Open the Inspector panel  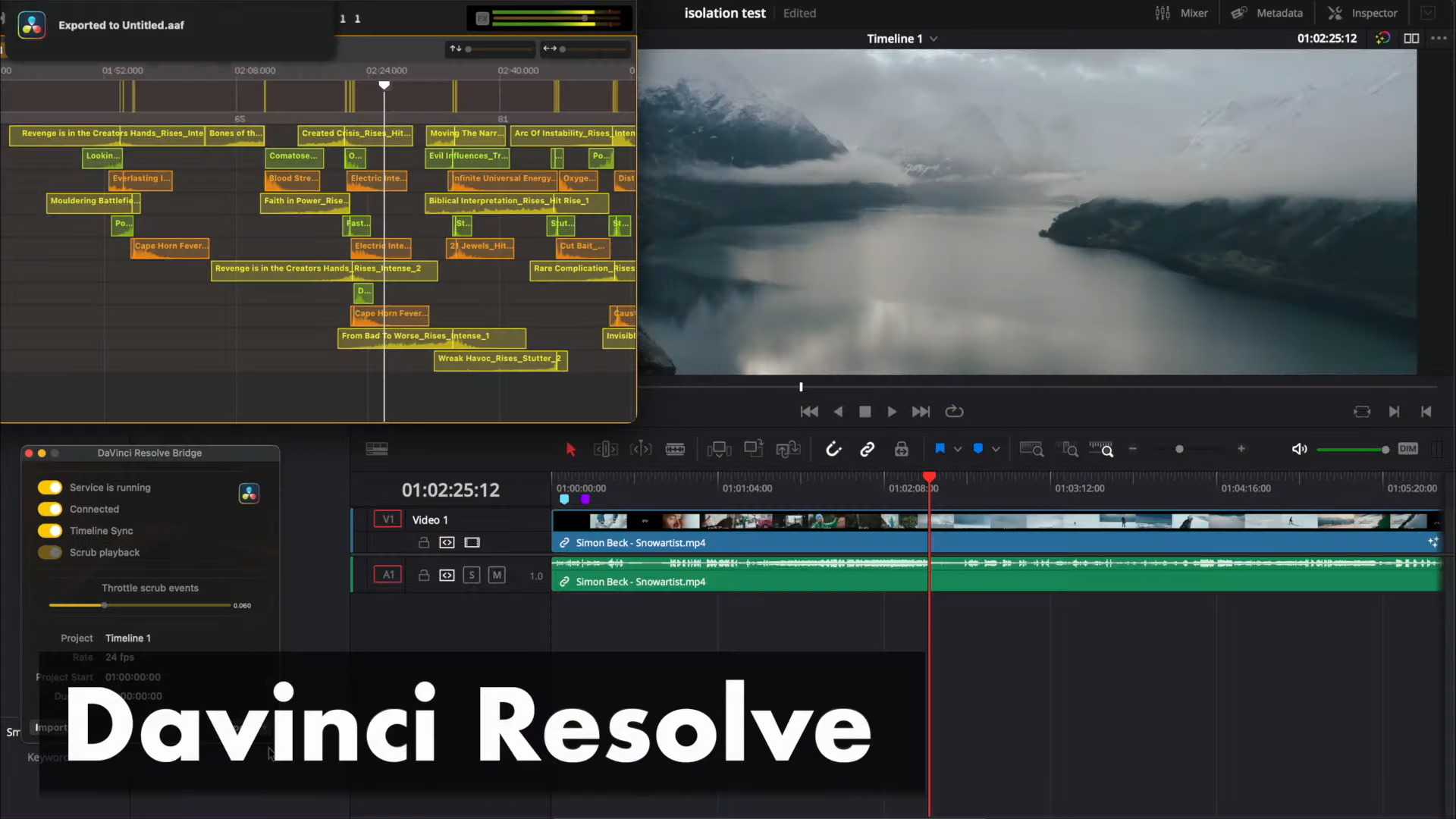point(1363,13)
